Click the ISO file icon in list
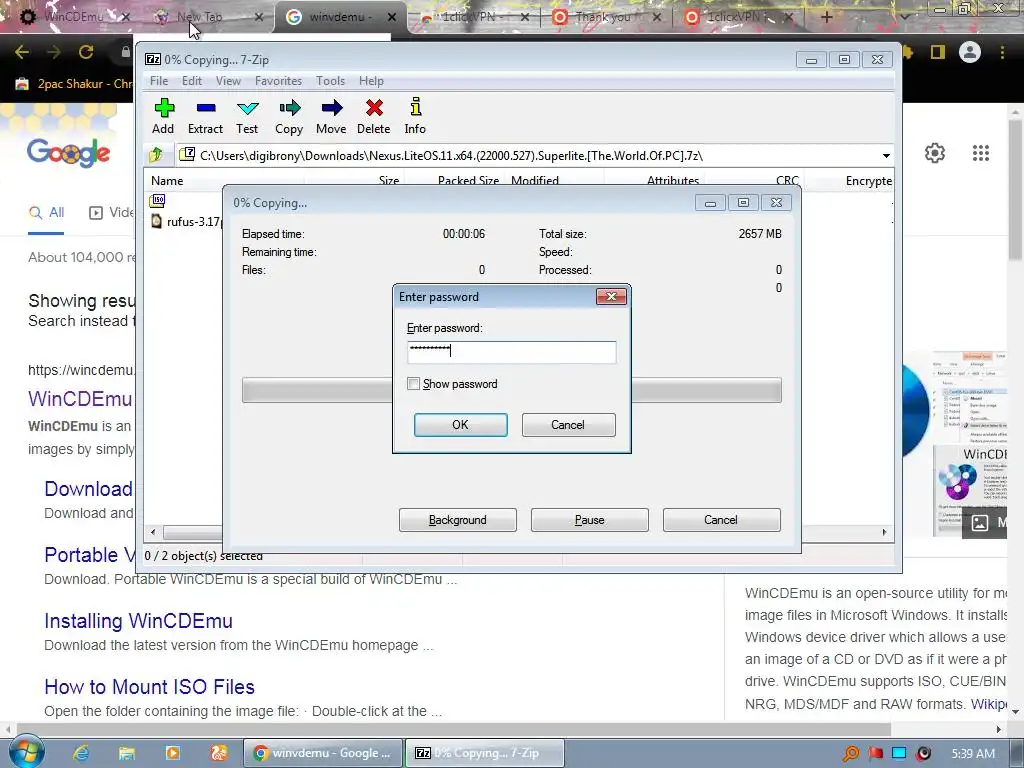The width and height of the screenshot is (1024, 768). pyautogui.click(x=157, y=200)
